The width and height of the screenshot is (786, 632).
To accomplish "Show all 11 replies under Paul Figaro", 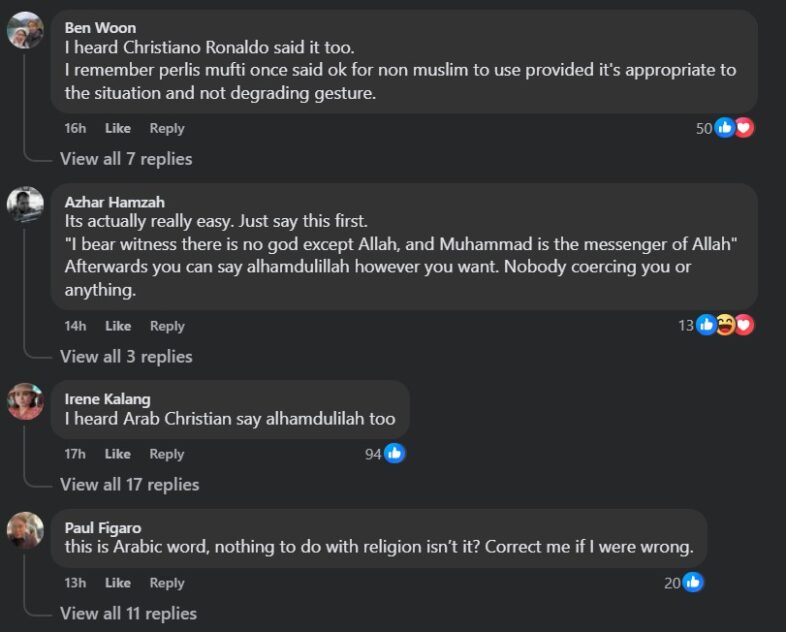I will (128, 614).
